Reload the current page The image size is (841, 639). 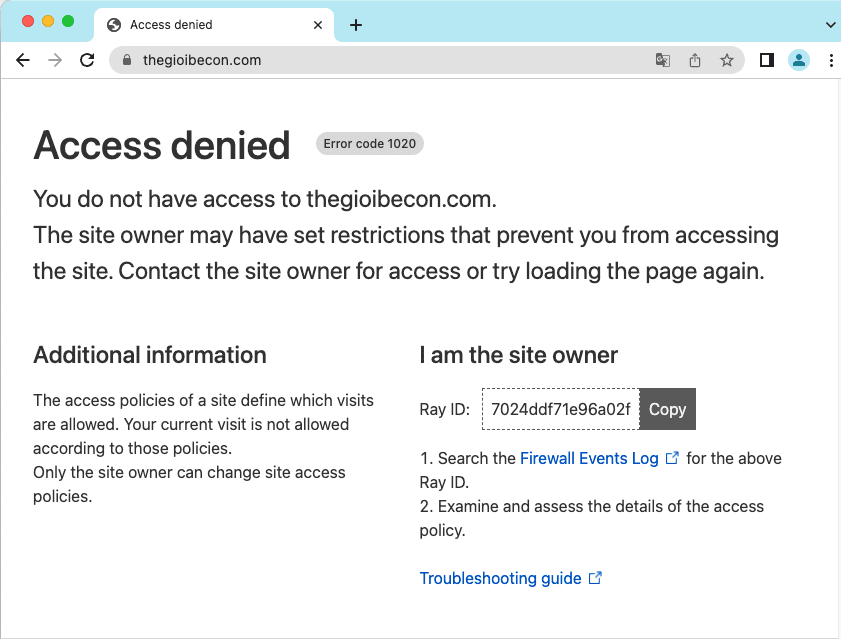[x=87, y=60]
